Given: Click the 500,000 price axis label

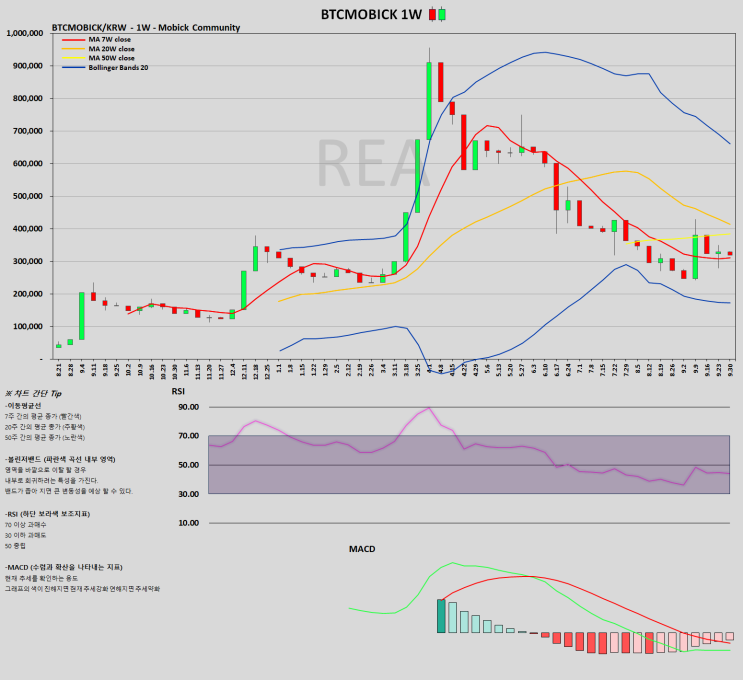Looking at the screenshot, I should 27,196.
